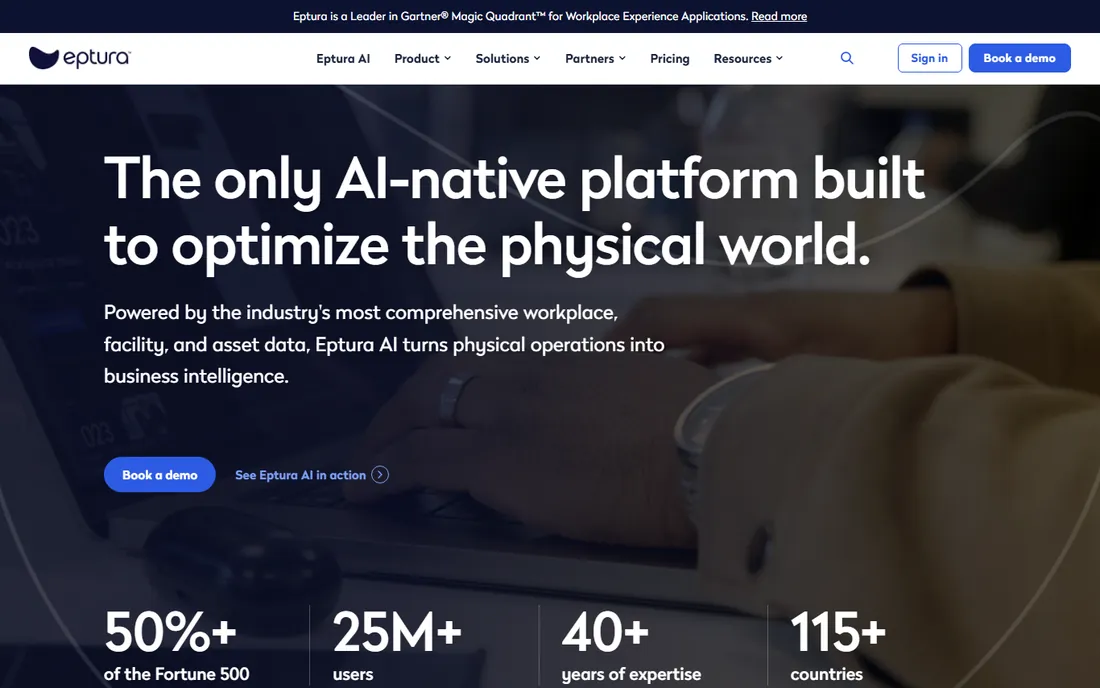Select the Sign in button

click(930, 58)
